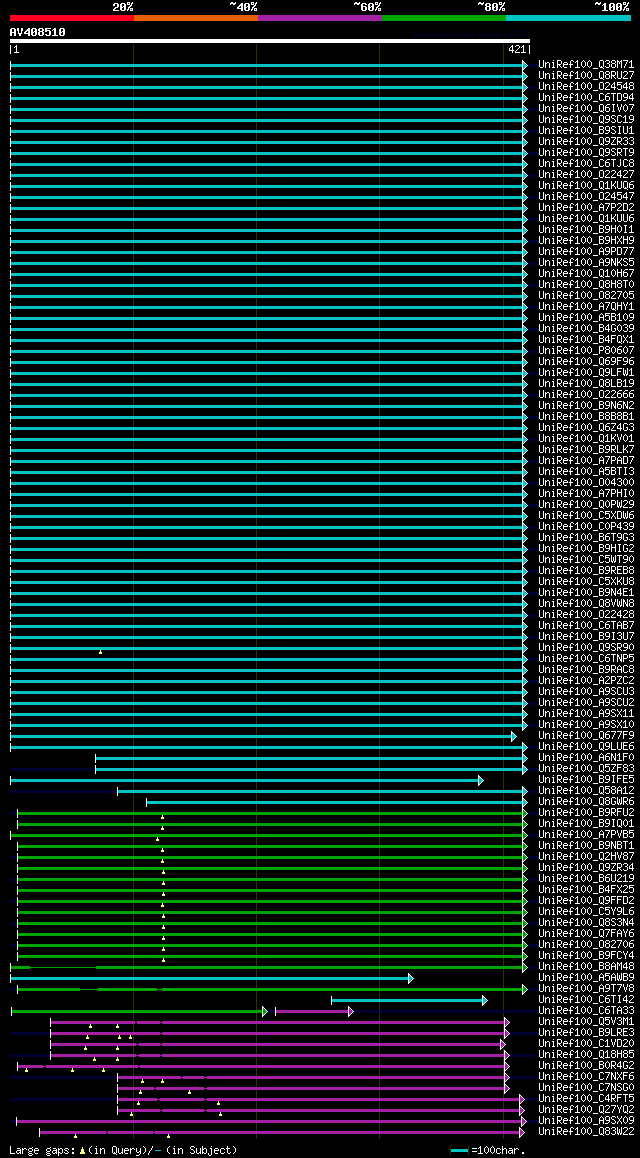Click the yellow gap marker on the Q9SR90 row

tap(100, 652)
